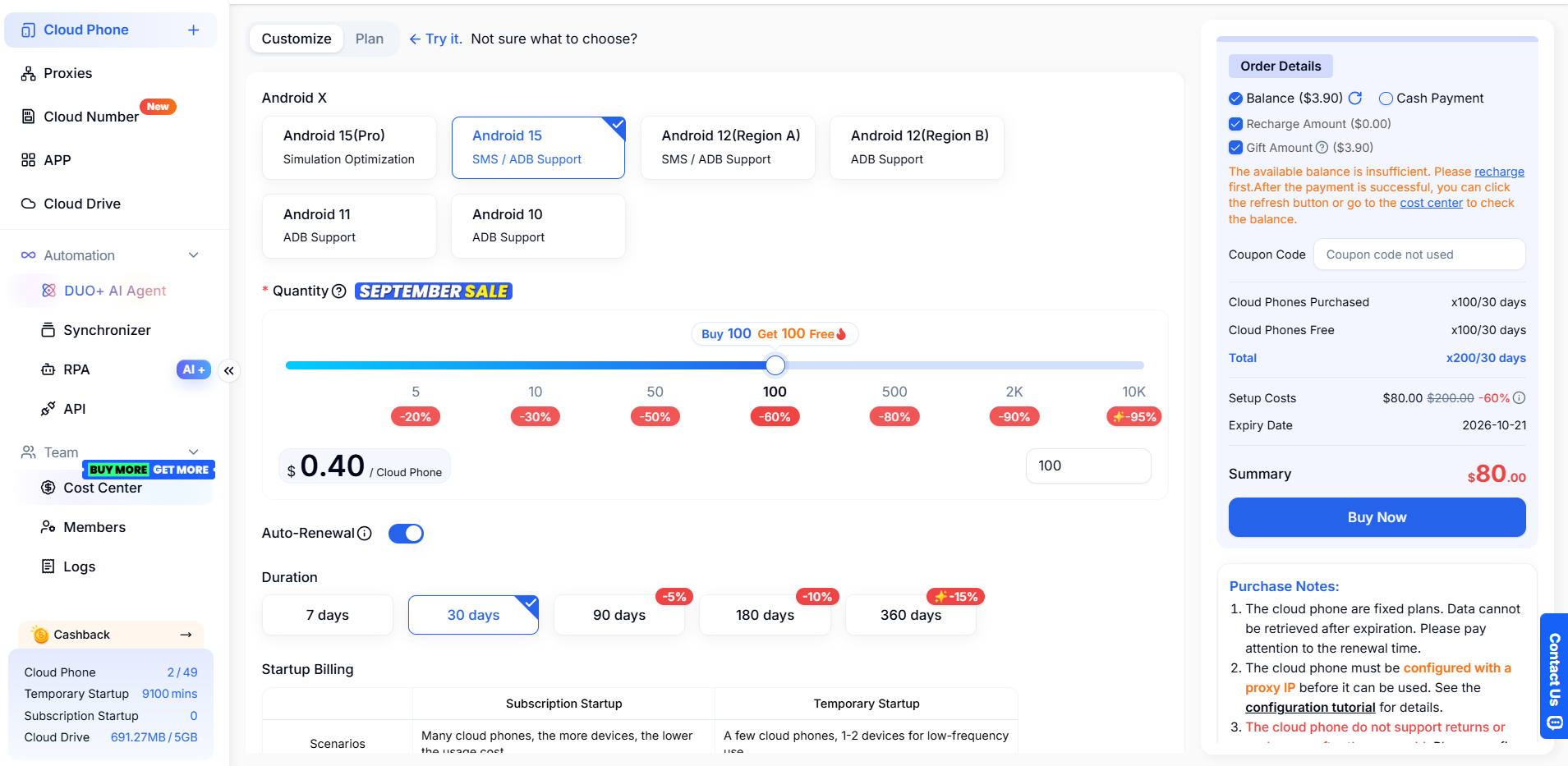1568x766 pixels.
Task: Click the Gift Amount help icon
Action: (x=1322, y=148)
